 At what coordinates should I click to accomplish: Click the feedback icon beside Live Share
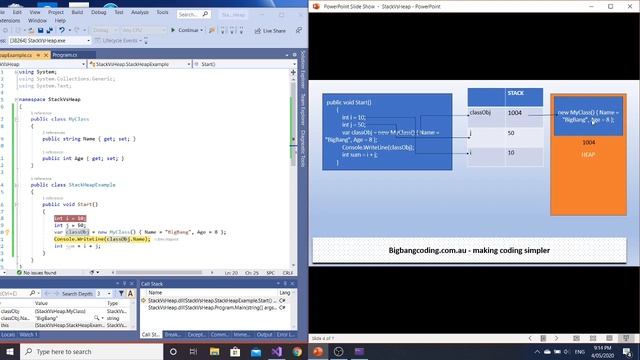pyautogui.click(x=299, y=30)
